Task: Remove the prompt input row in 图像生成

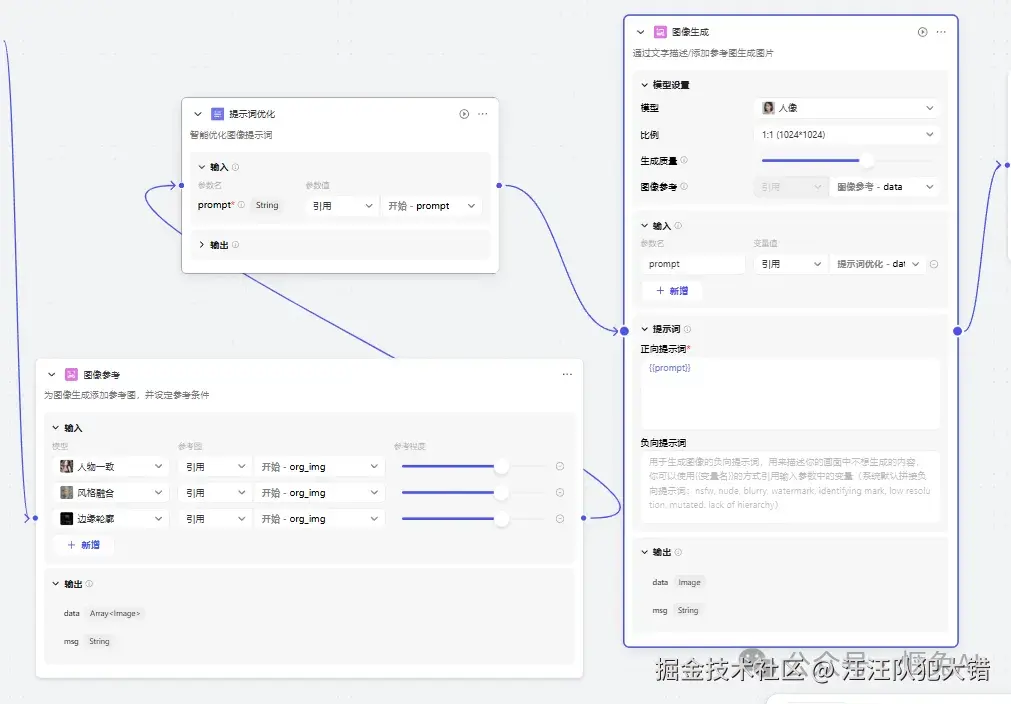Action: [932, 263]
